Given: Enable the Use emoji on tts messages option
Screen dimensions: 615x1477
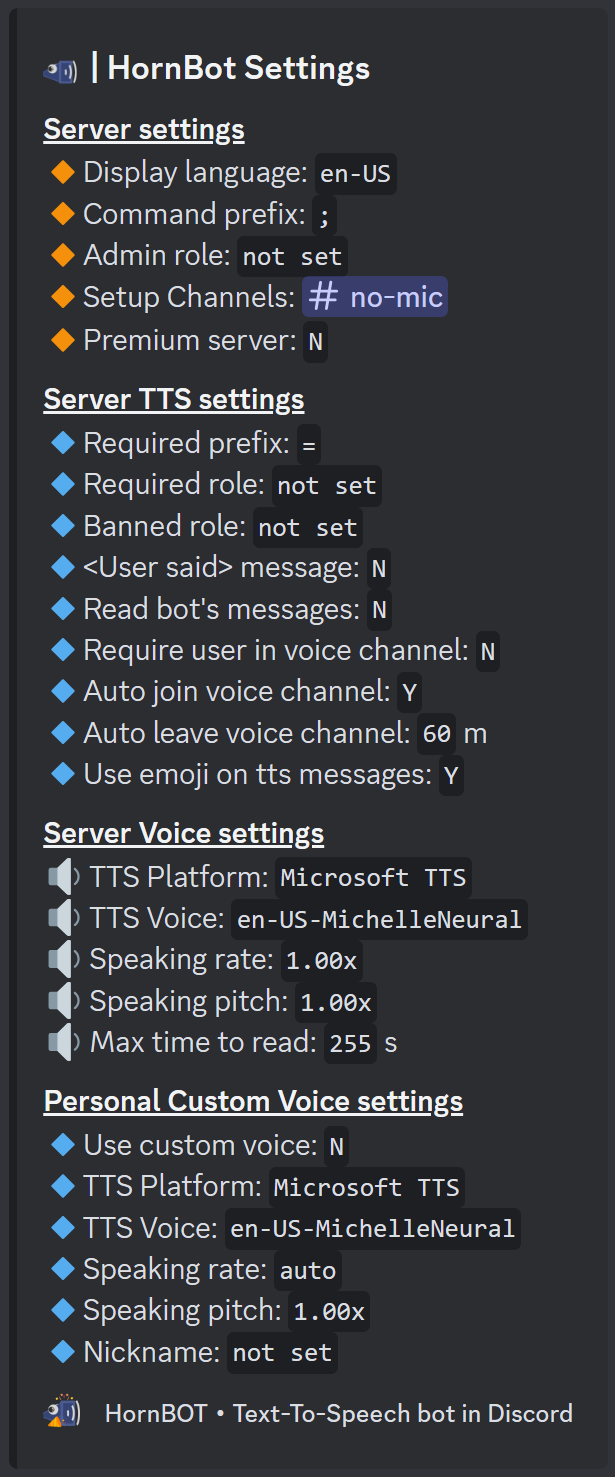Looking at the screenshot, I should click(450, 774).
